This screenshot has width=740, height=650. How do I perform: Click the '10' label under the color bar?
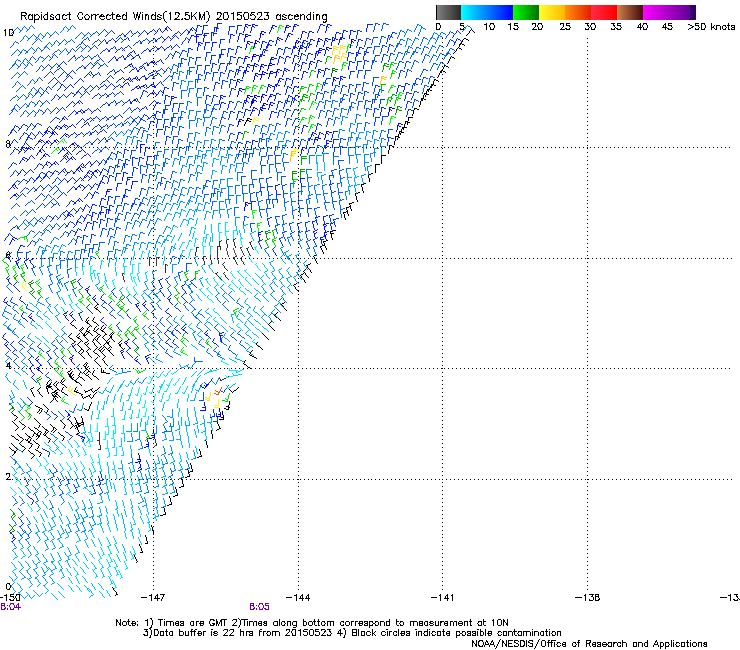(x=489, y=26)
